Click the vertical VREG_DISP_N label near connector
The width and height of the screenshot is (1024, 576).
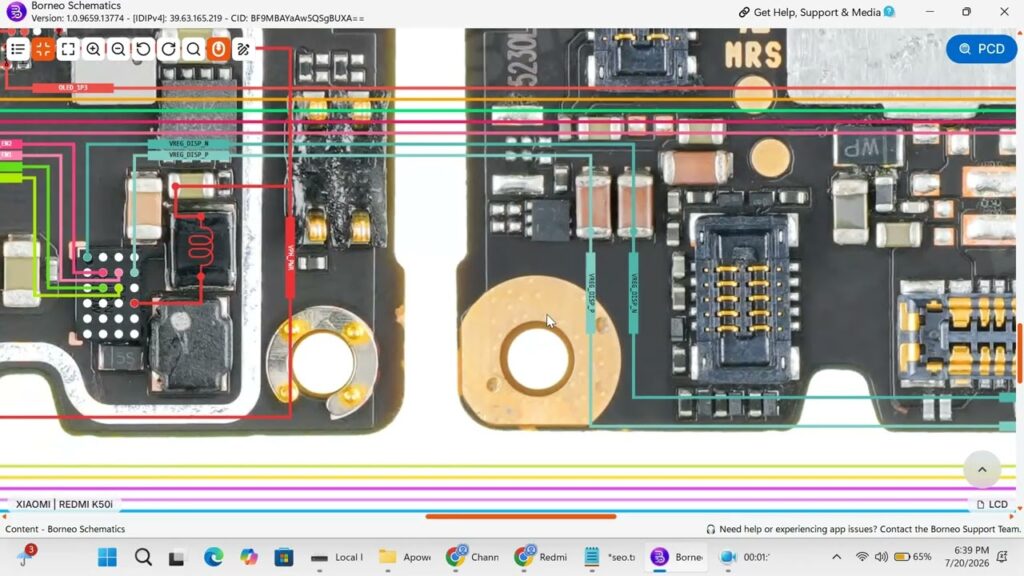(633, 293)
